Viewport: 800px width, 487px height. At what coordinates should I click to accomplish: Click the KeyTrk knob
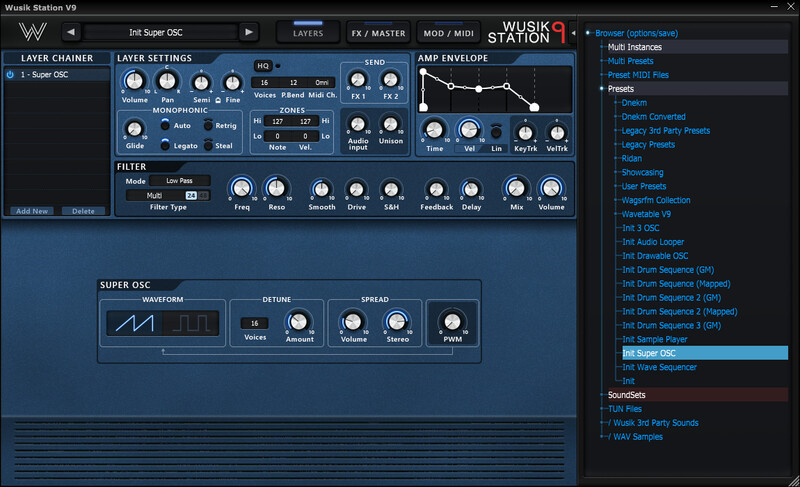point(525,133)
